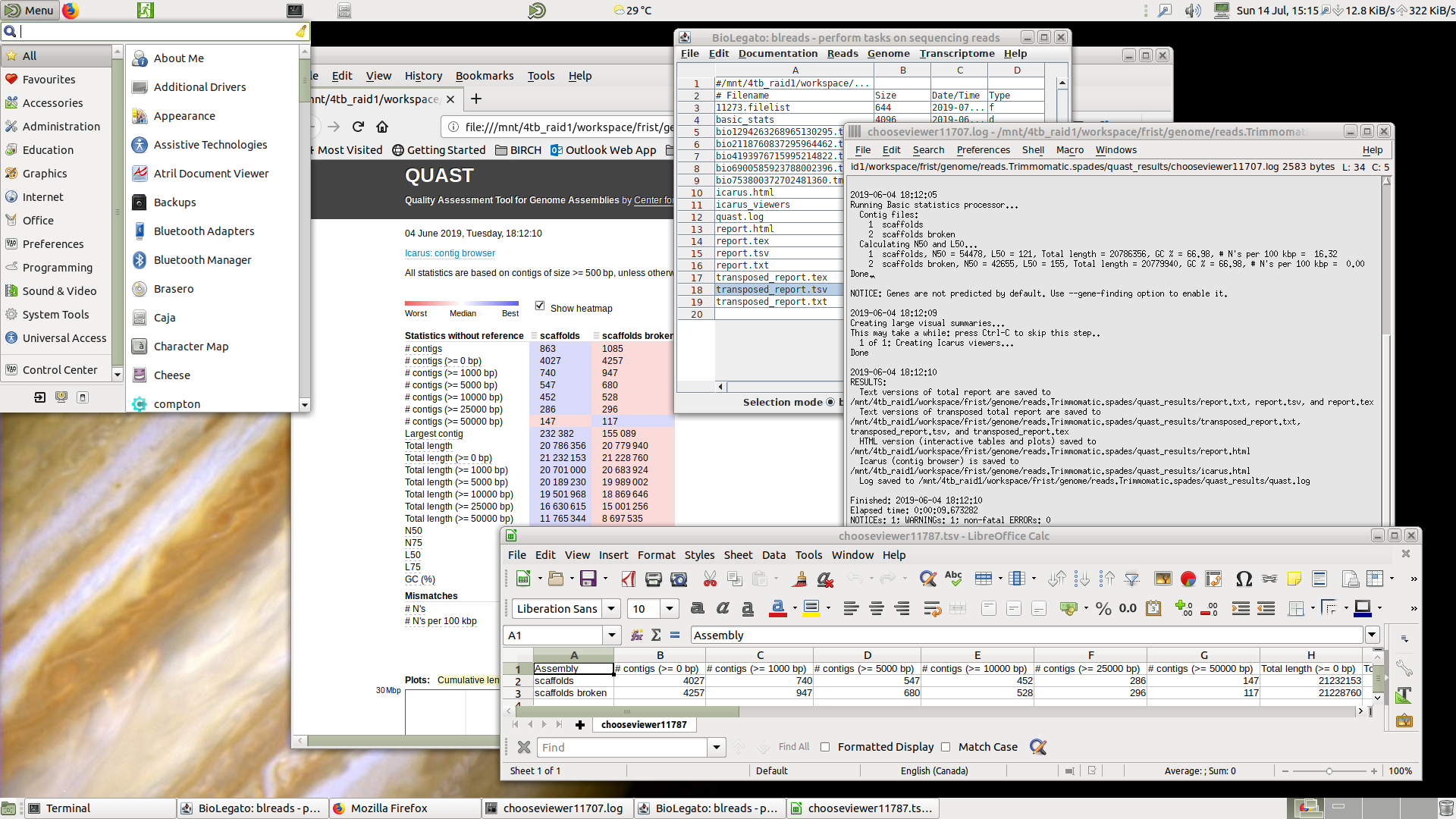
Task: Click the Clone Formatting paintbrush icon
Action: click(x=799, y=579)
